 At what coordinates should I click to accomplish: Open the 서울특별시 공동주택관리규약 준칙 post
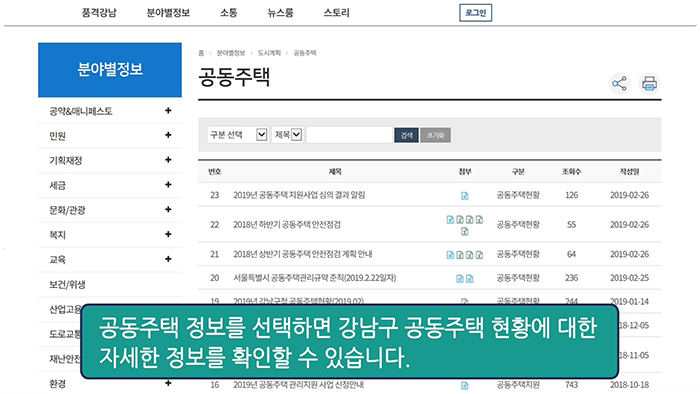point(314,278)
